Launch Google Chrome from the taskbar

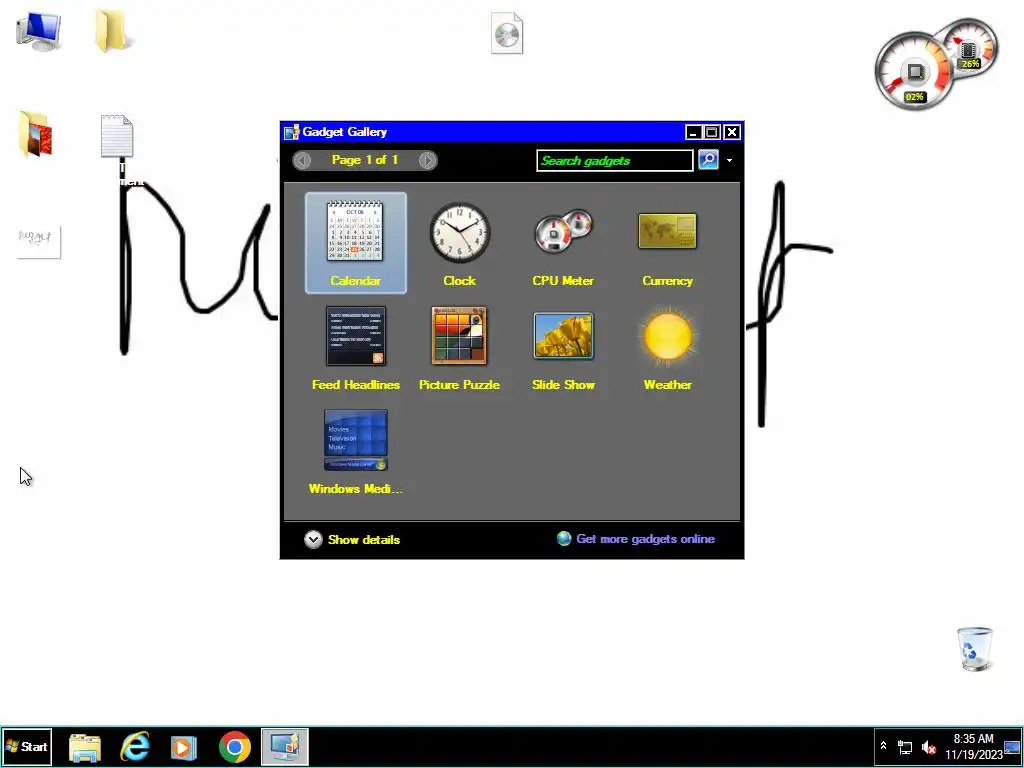pos(234,747)
